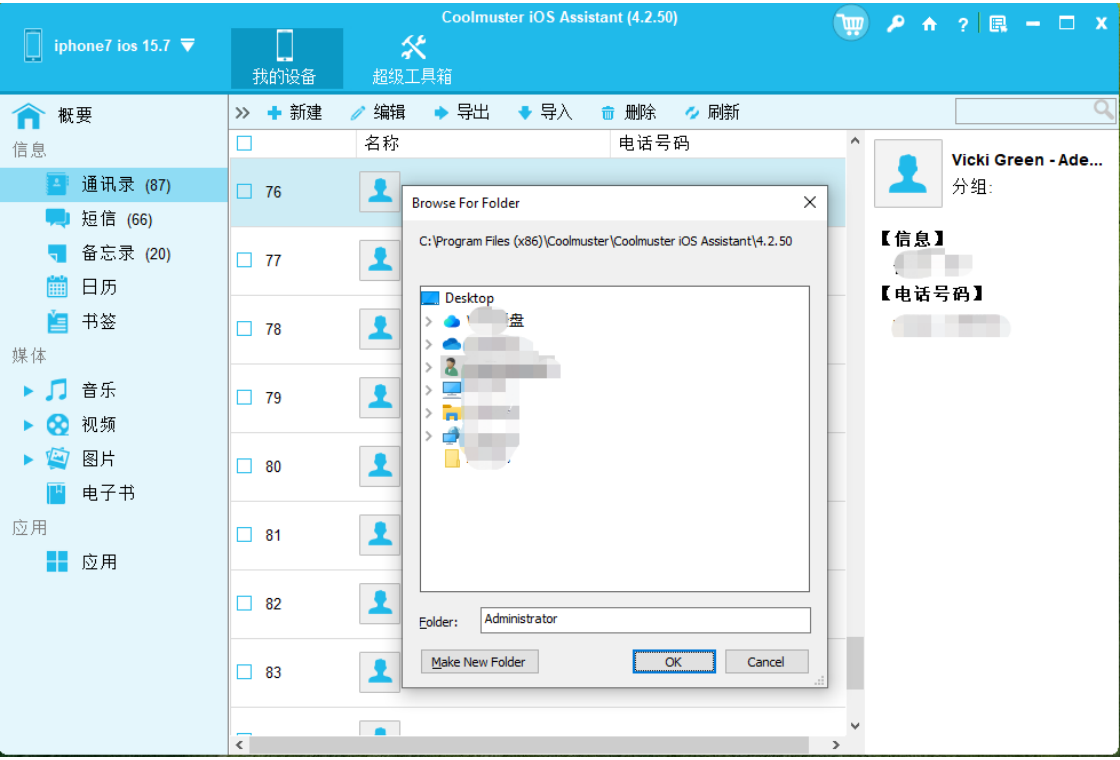1120x760 pixels.
Task: Open the 音乐 (Music) section icon
Action: coord(55,390)
